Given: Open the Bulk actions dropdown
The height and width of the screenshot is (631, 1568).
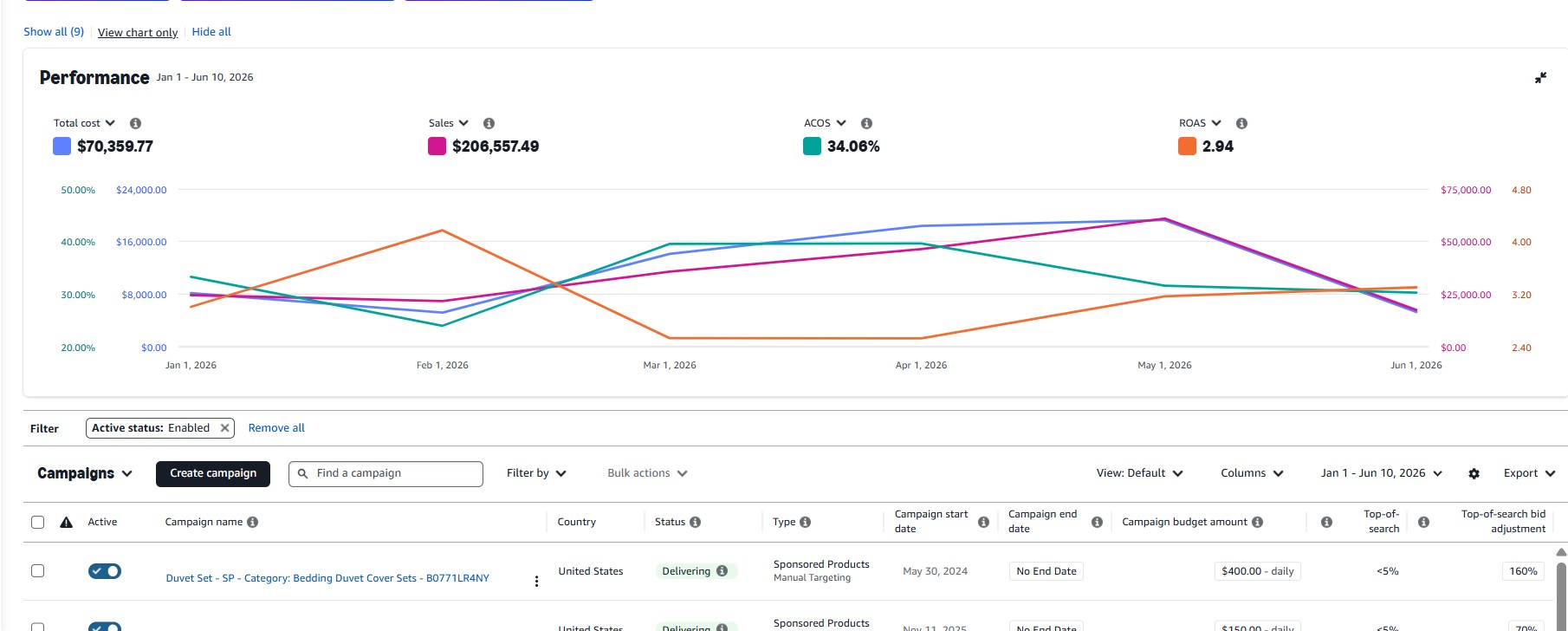Looking at the screenshot, I should coord(647,473).
